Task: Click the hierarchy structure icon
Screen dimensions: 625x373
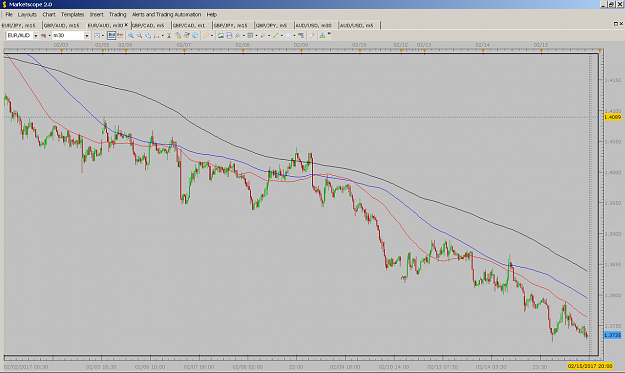Action: coord(322,35)
